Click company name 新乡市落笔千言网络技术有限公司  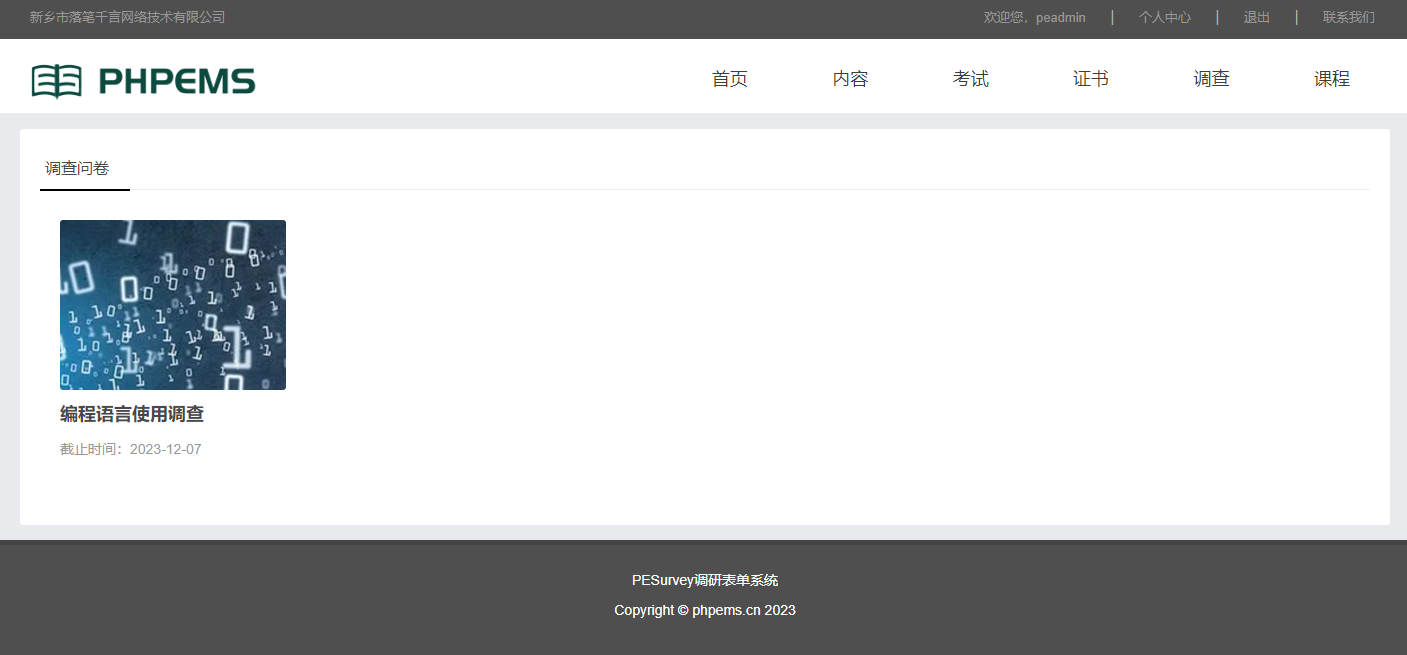(128, 18)
